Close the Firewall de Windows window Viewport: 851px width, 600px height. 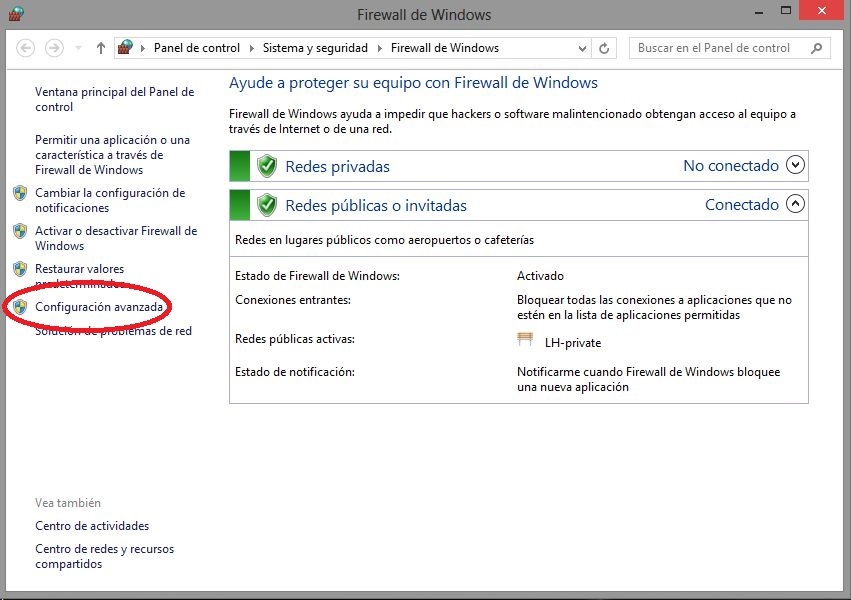point(822,11)
